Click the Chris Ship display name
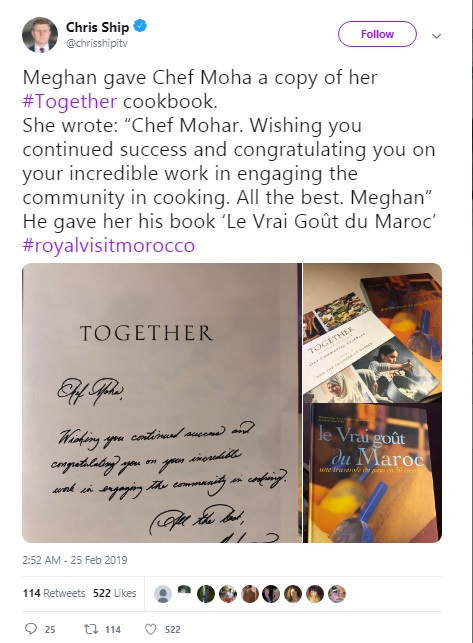The image size is (473, 643). (x=97, y=27)
